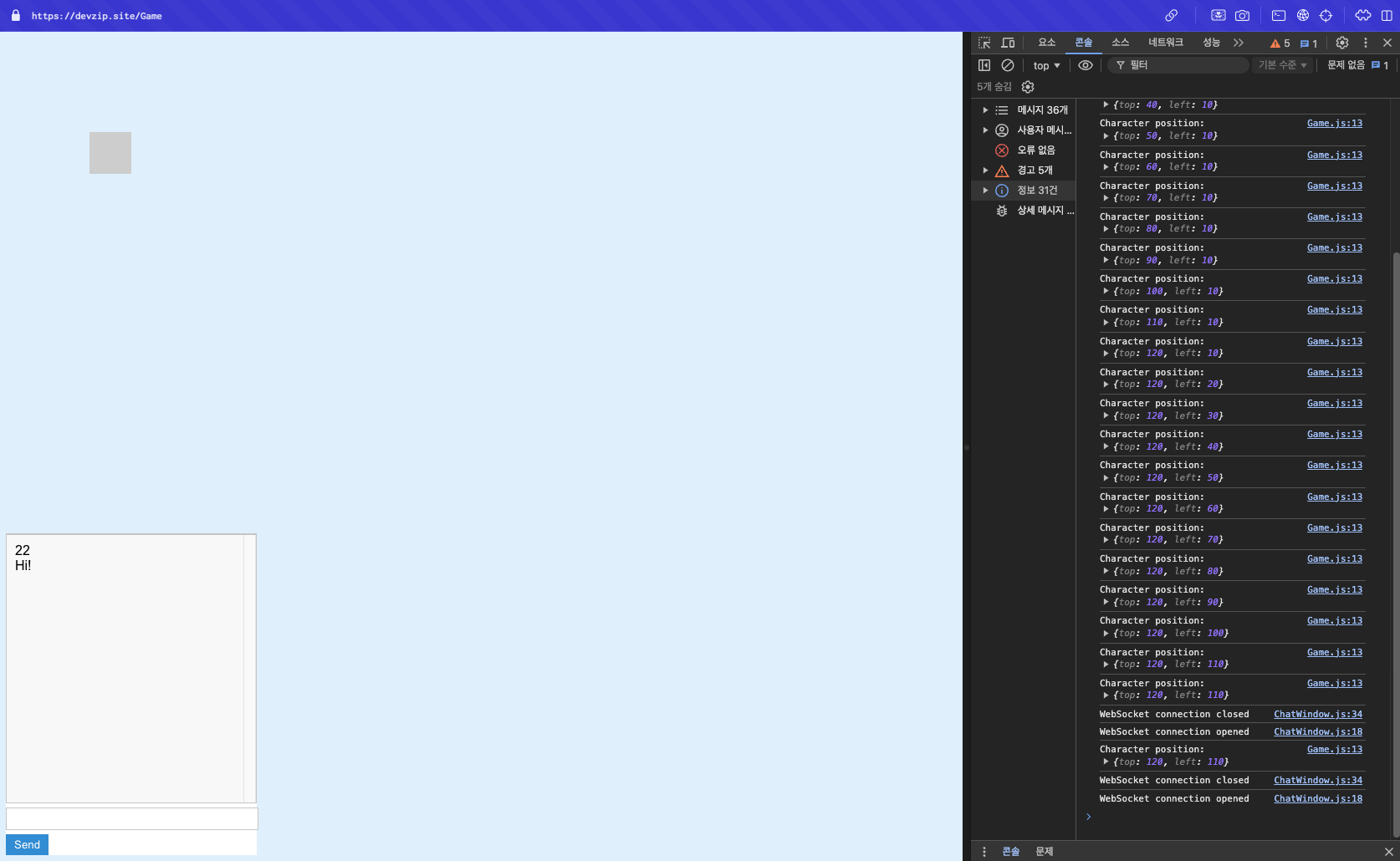Expand the 경고 5개 warnings group
Screen dimensions: 1400x861
(985, 171)
